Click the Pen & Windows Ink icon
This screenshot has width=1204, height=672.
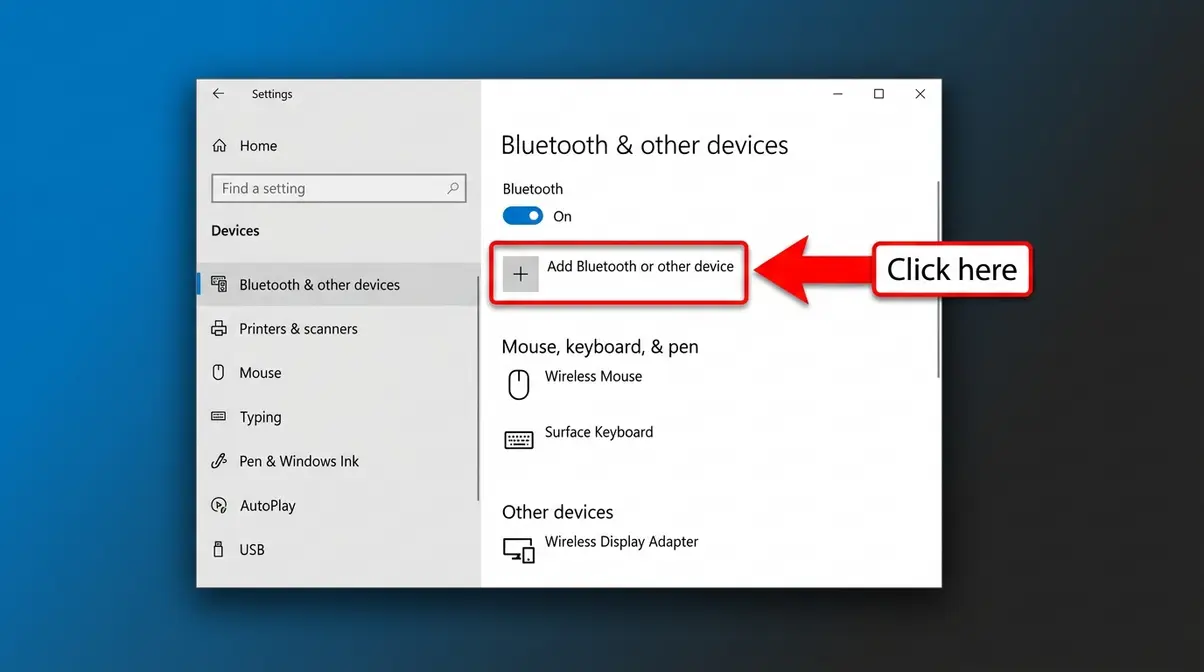tap(219, 461)
